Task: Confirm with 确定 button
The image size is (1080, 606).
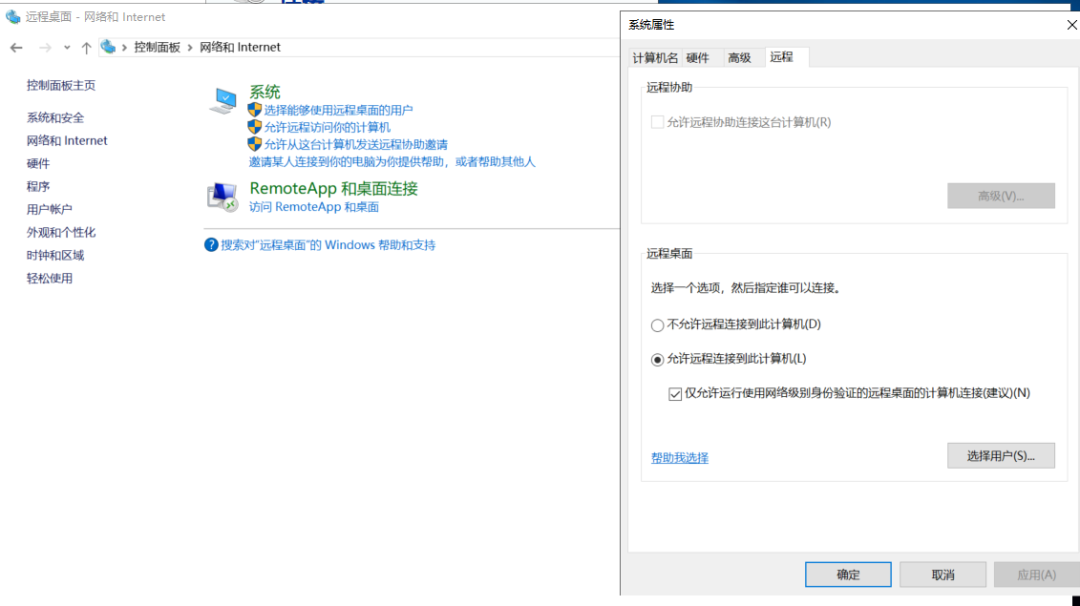Action: click(x=848, y=574)
